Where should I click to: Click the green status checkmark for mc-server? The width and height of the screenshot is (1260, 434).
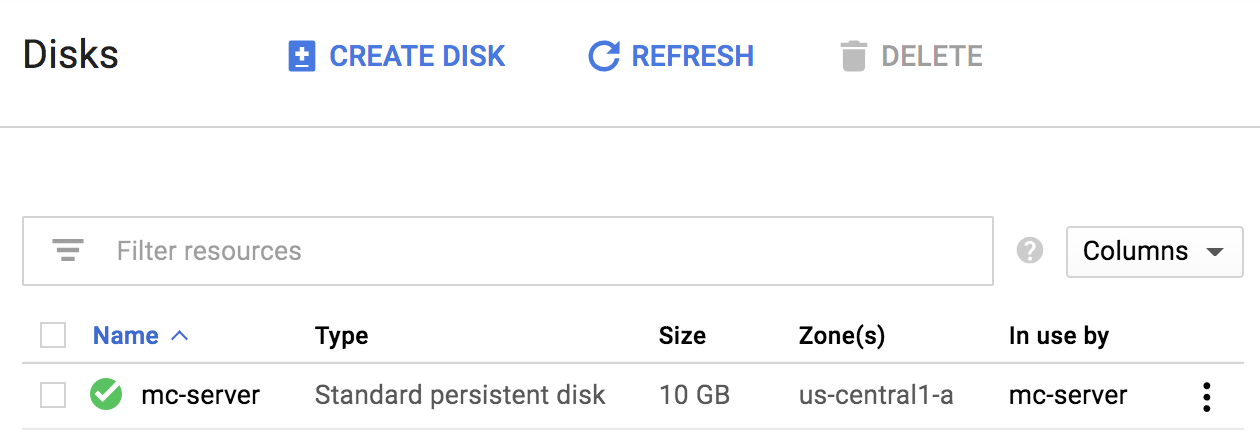pyautogui.click(x=105, y=395)
